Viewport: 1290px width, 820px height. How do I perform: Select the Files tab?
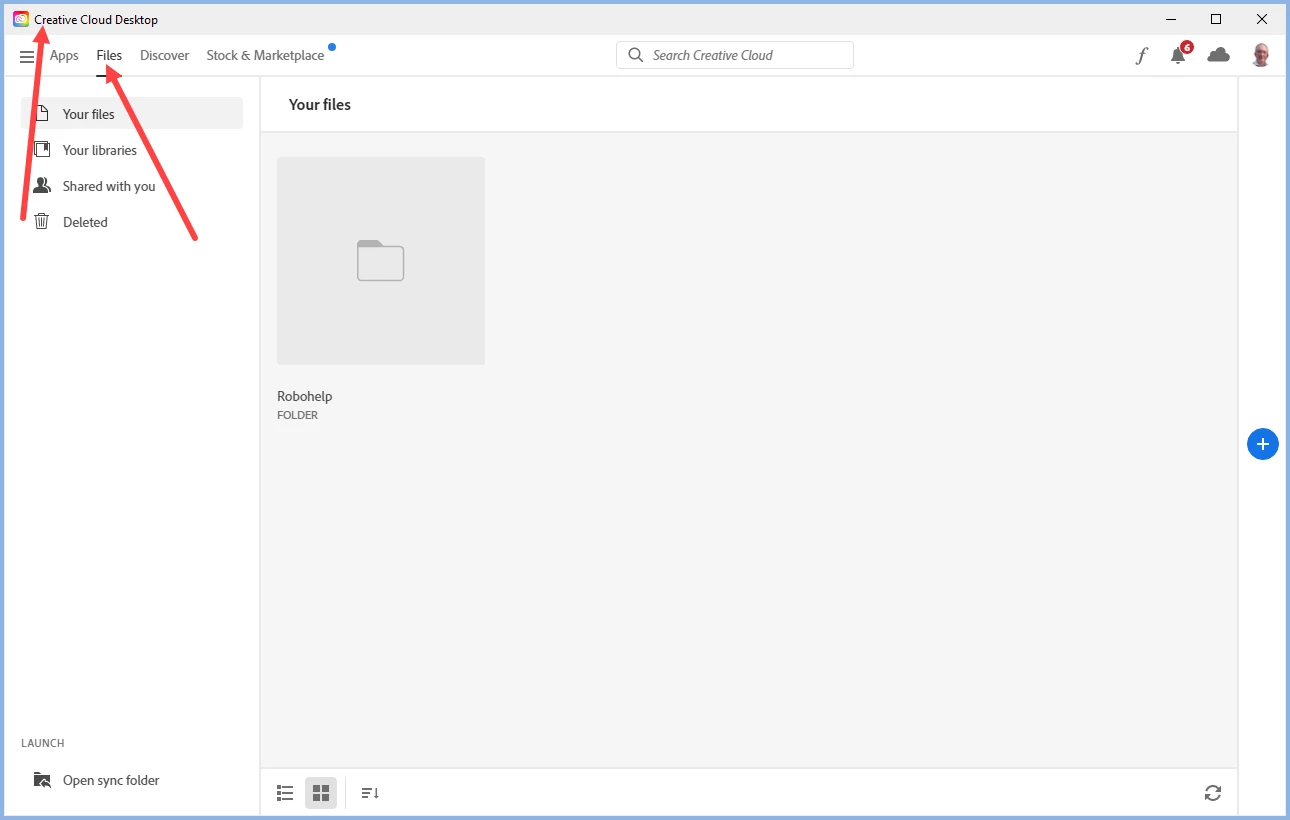[109, 55]
